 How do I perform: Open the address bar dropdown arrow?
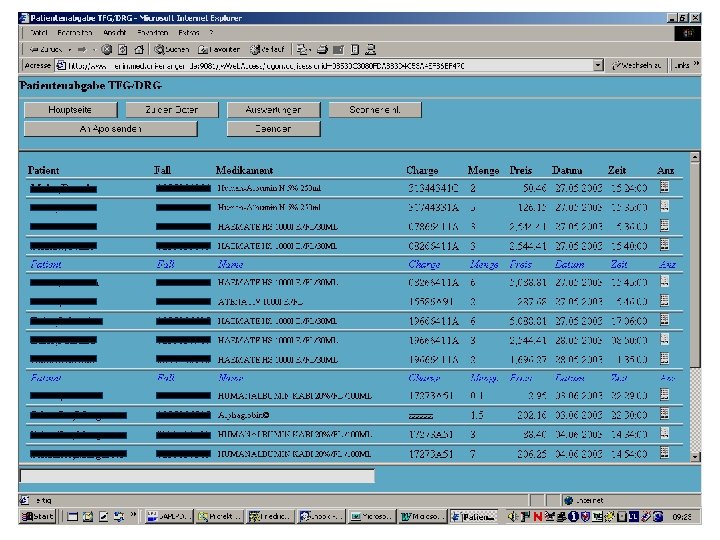coord(597,66)
